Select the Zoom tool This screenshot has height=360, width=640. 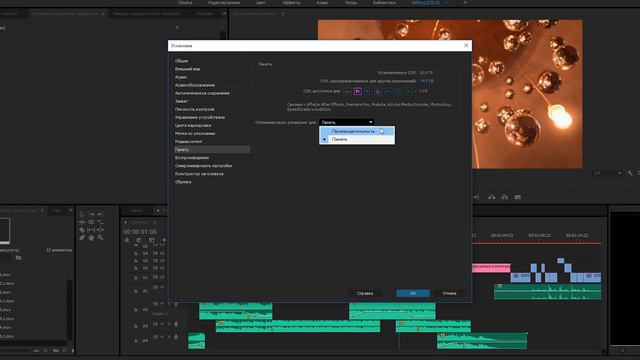(x=100, y=238)
